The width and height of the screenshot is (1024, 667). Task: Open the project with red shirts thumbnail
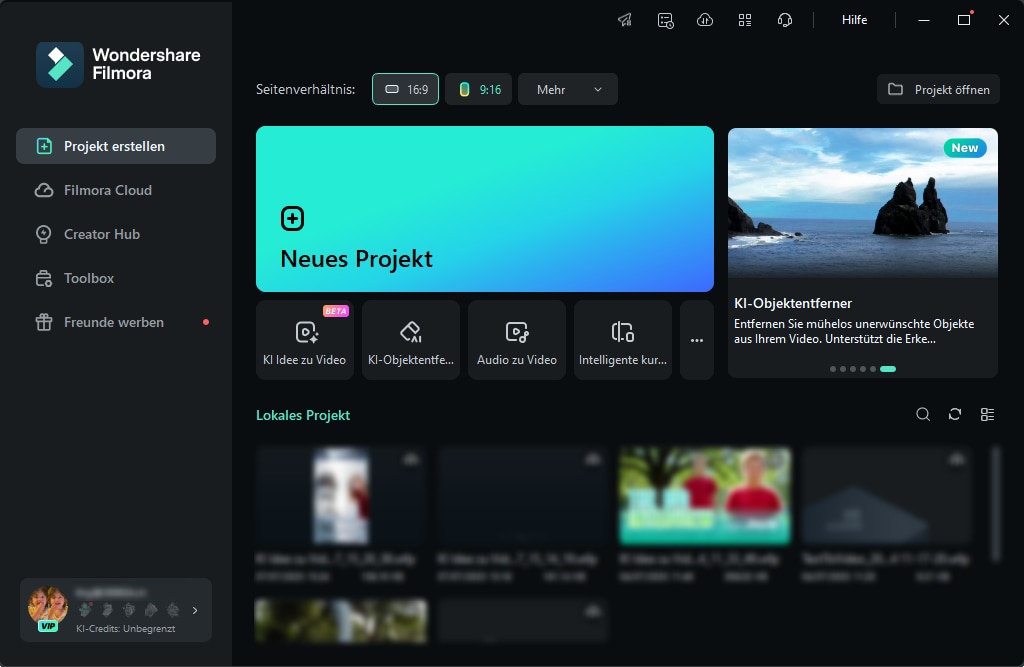coord(705,495)
